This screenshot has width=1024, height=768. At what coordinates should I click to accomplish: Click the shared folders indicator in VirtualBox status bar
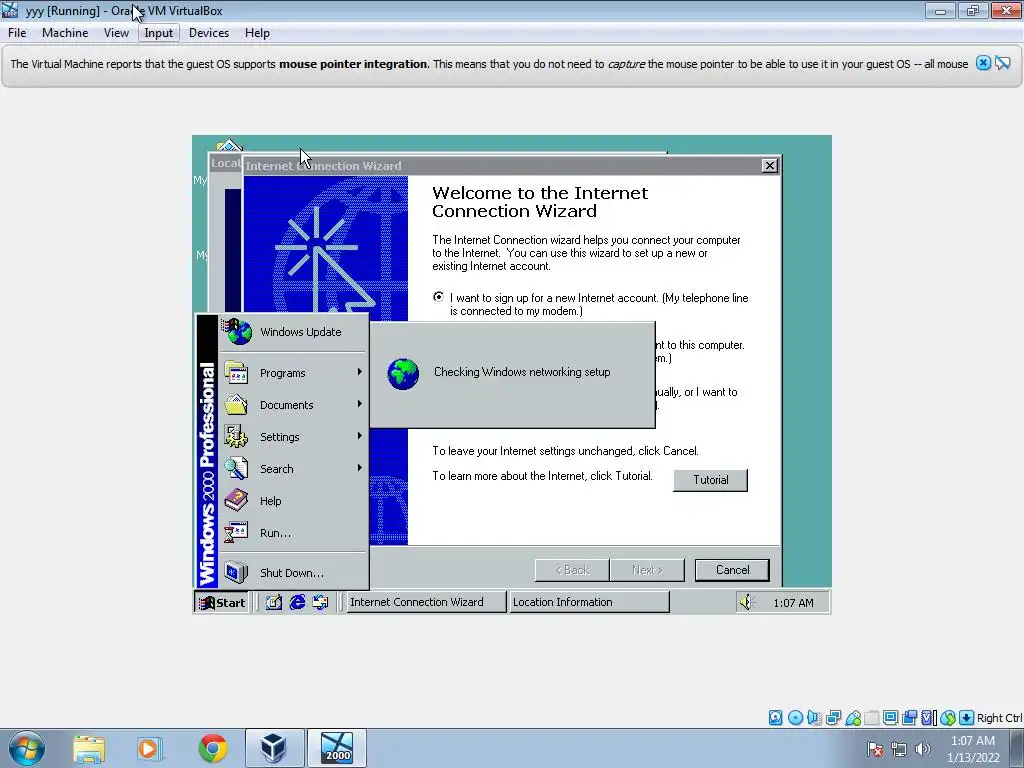tap(871, 718)
